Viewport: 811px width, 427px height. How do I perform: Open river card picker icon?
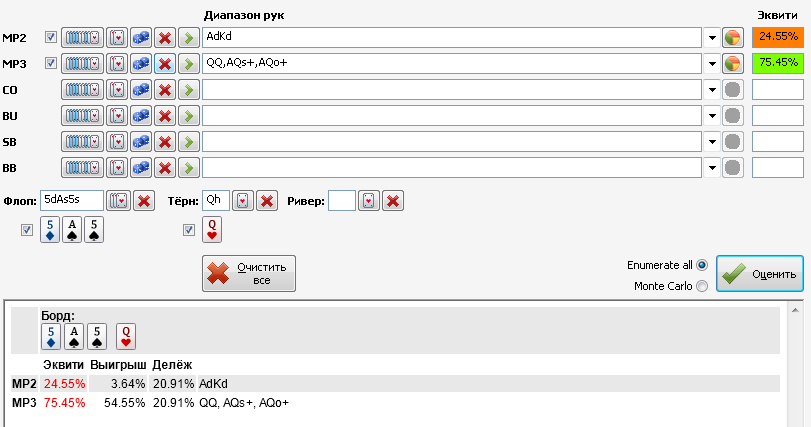369,201
